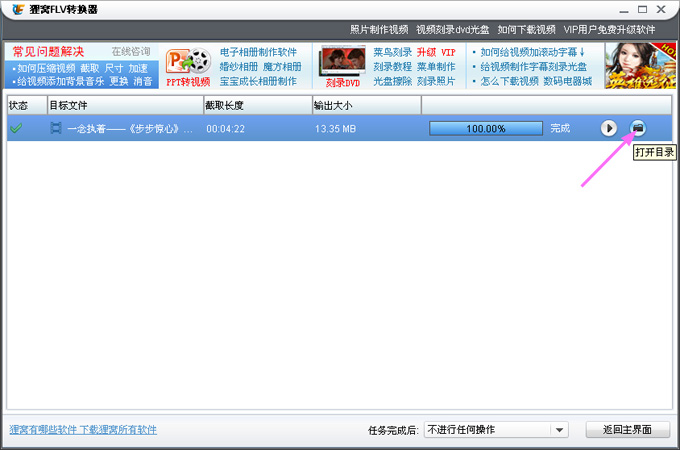This screenshot has width=680, height=450.
Task: Click the game advertisement image
Action: (641, 66)
